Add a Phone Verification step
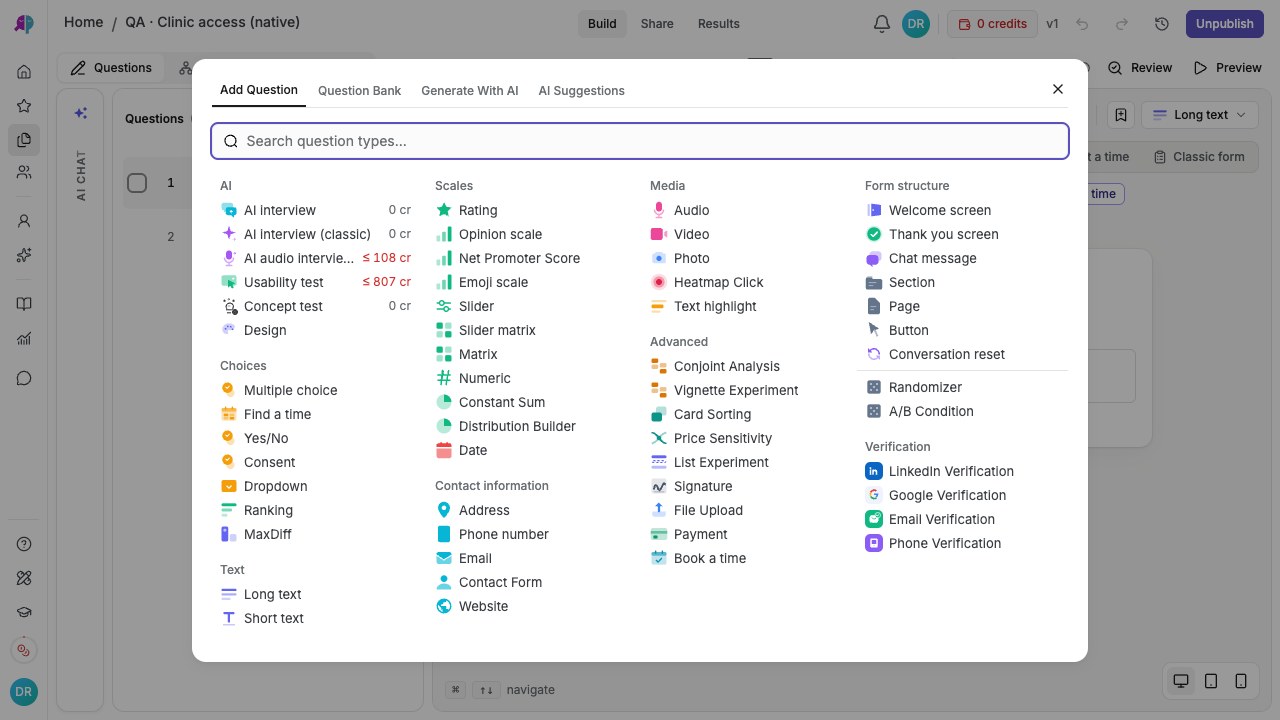The width and height of the screenshot is (1280, 720). tap(960, 543)
